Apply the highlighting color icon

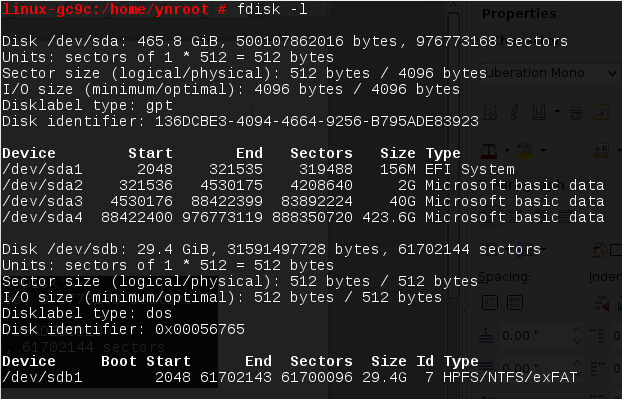(x=525, y=151)
